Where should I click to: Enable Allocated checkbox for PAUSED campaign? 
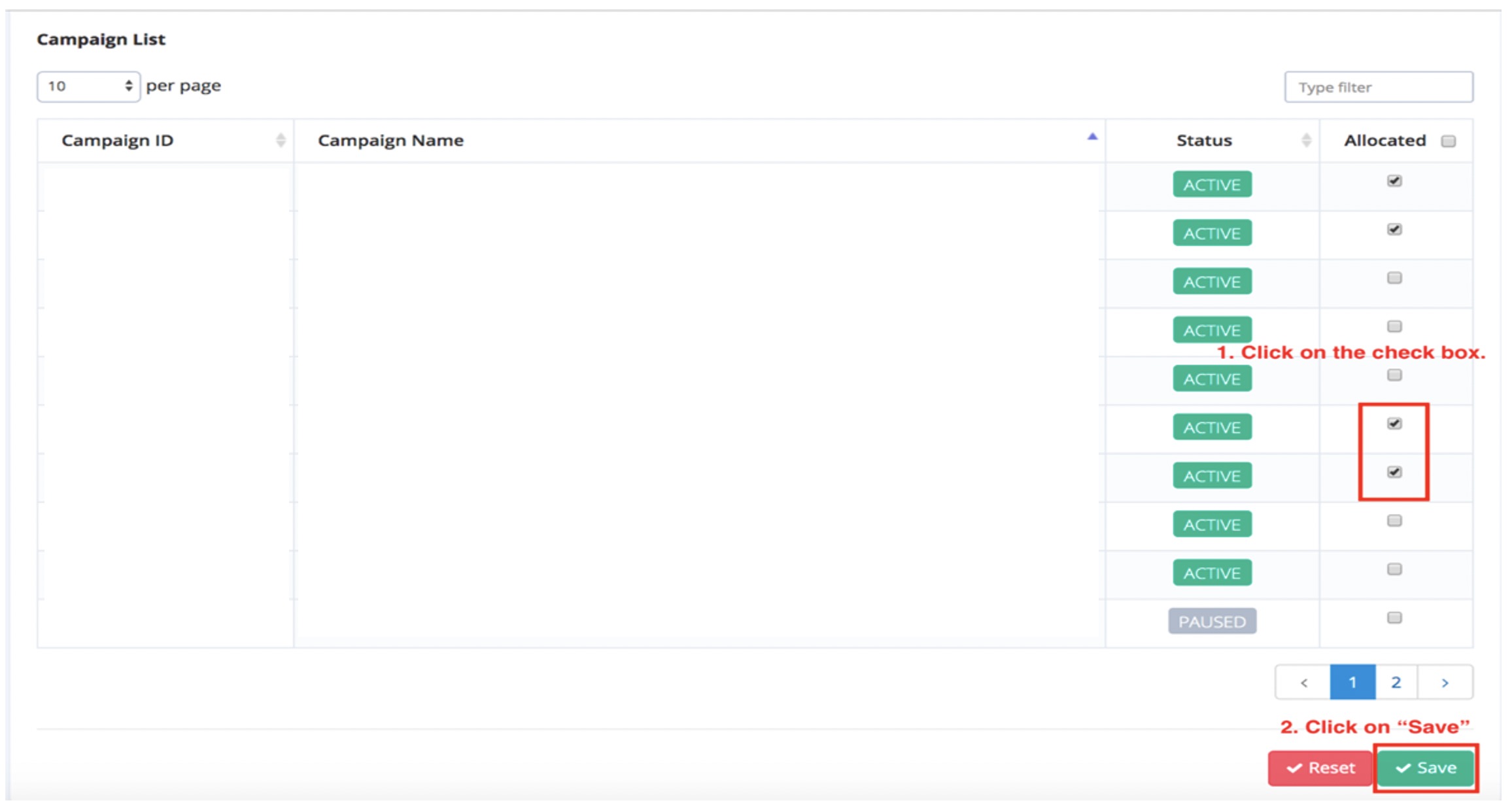(1394, 617)
